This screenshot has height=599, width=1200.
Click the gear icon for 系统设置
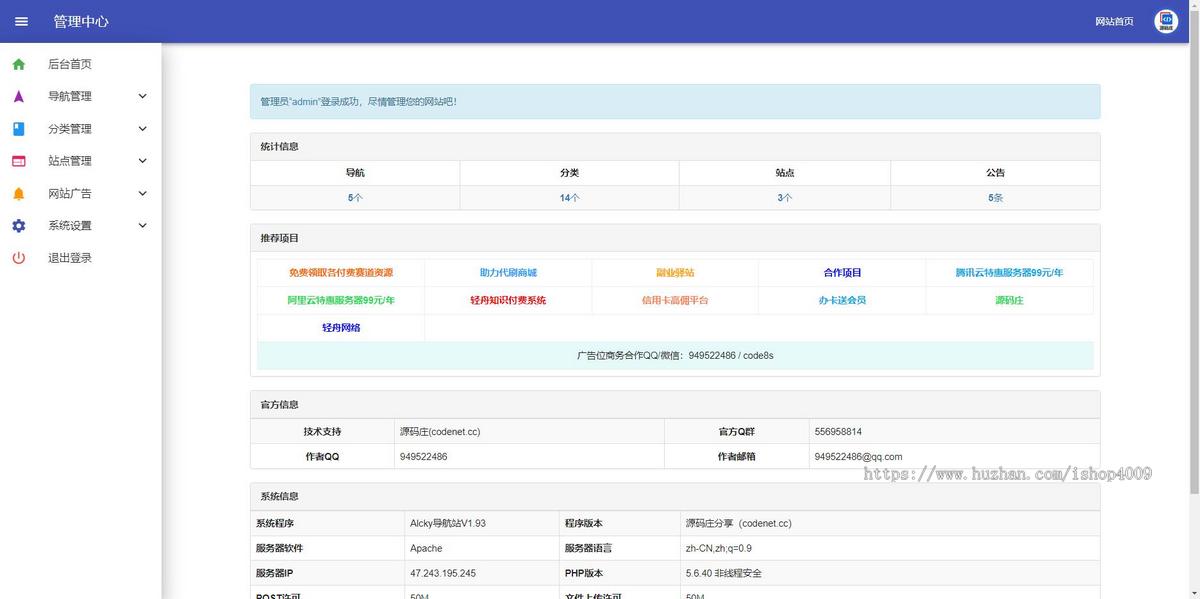coord(19,226)
